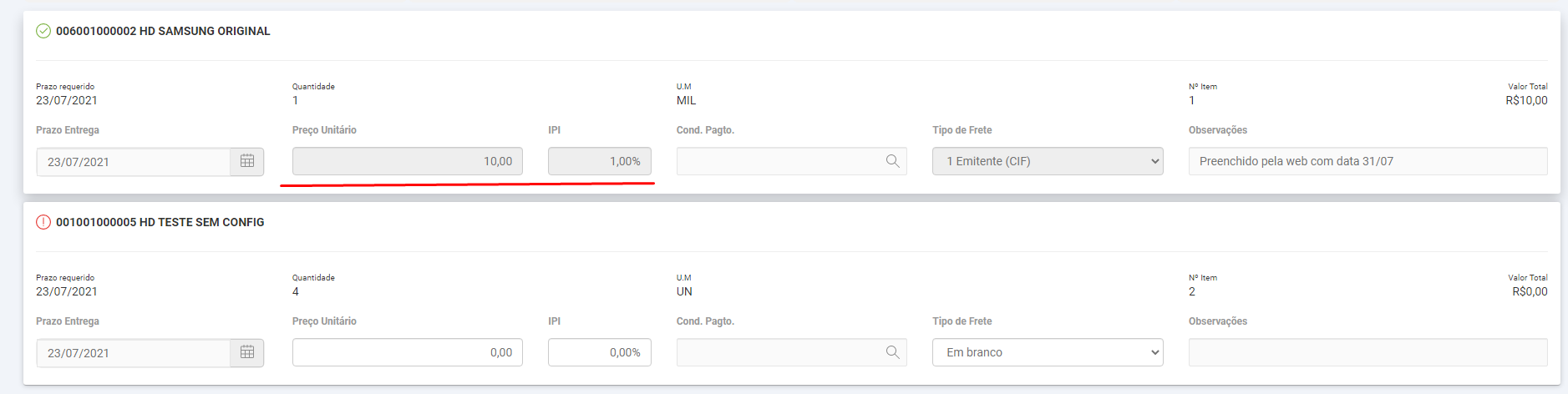Select the "001001000005 HD TESTE SEM CONFIG" item title
The image size is (1568, 394).
160,222
